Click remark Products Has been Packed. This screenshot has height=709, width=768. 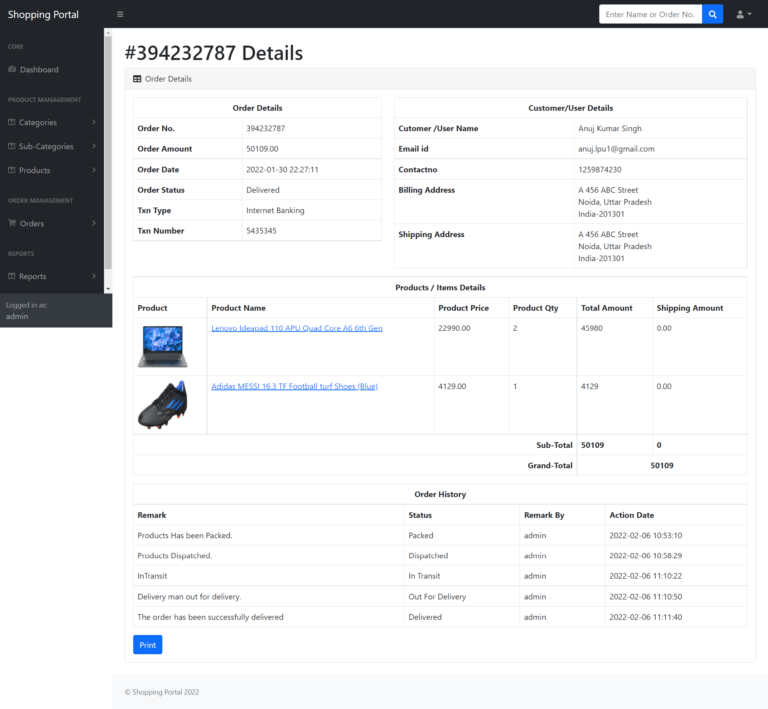(185, 535)
